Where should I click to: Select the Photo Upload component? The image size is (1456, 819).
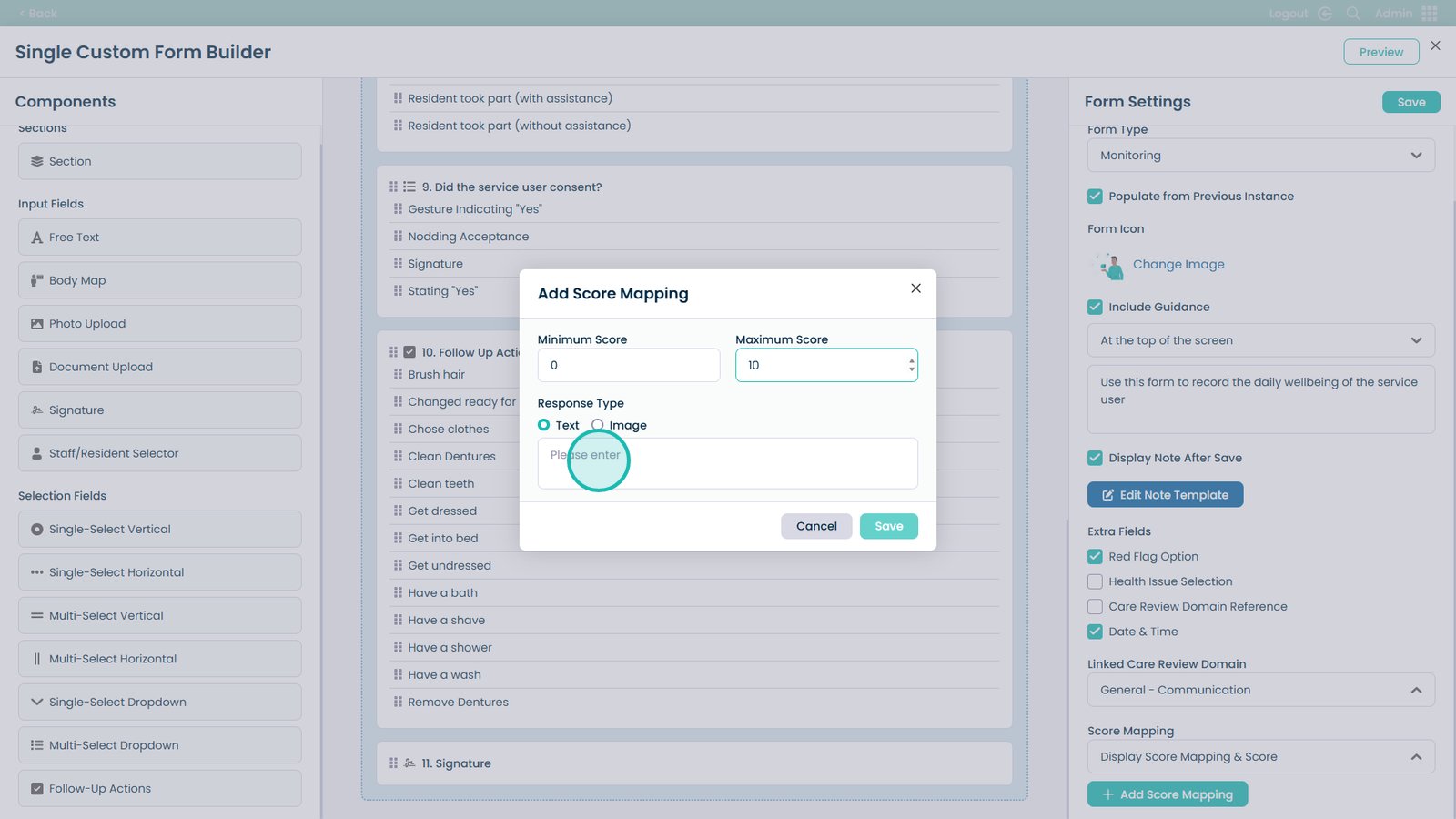point(160,324)
